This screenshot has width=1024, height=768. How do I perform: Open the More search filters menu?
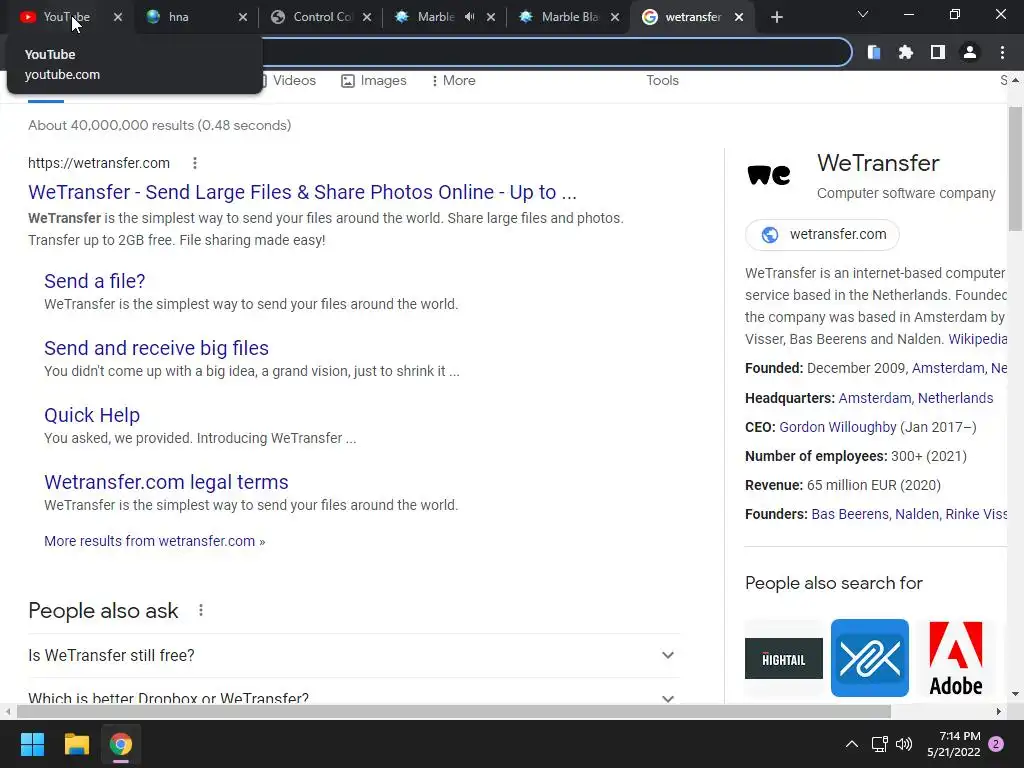453,80
